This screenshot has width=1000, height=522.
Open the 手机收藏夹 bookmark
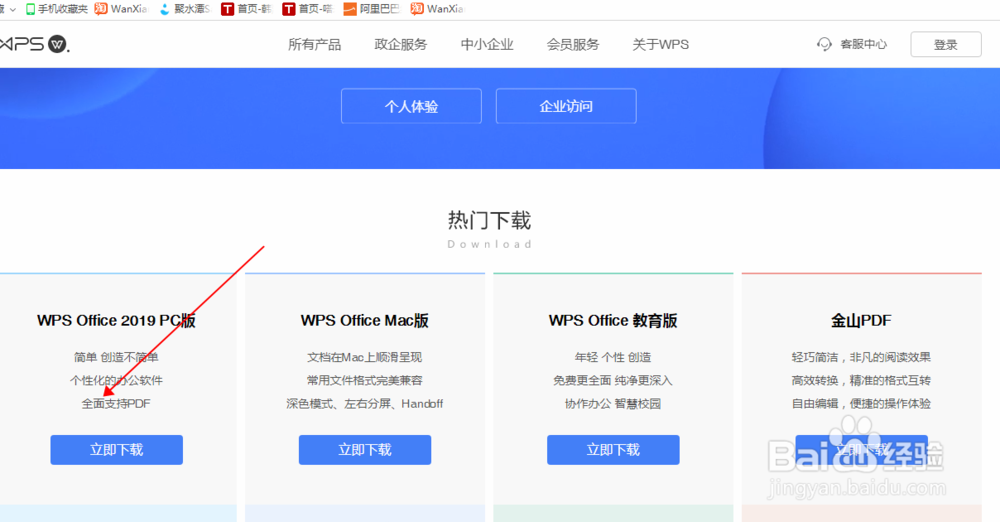(x=56, y=9)
